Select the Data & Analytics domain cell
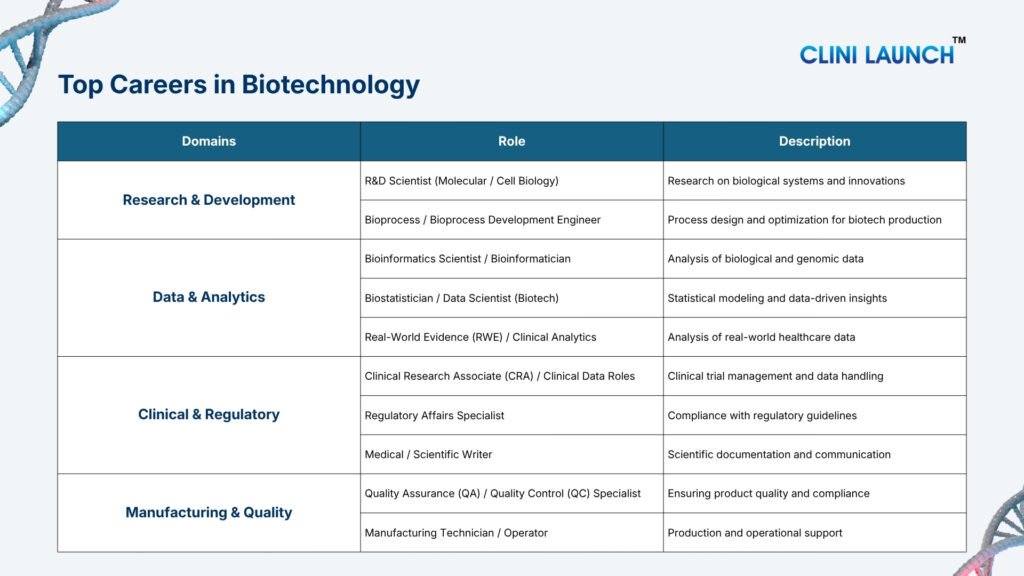This screenshot has width=1024, height=576. pos(209,297)
